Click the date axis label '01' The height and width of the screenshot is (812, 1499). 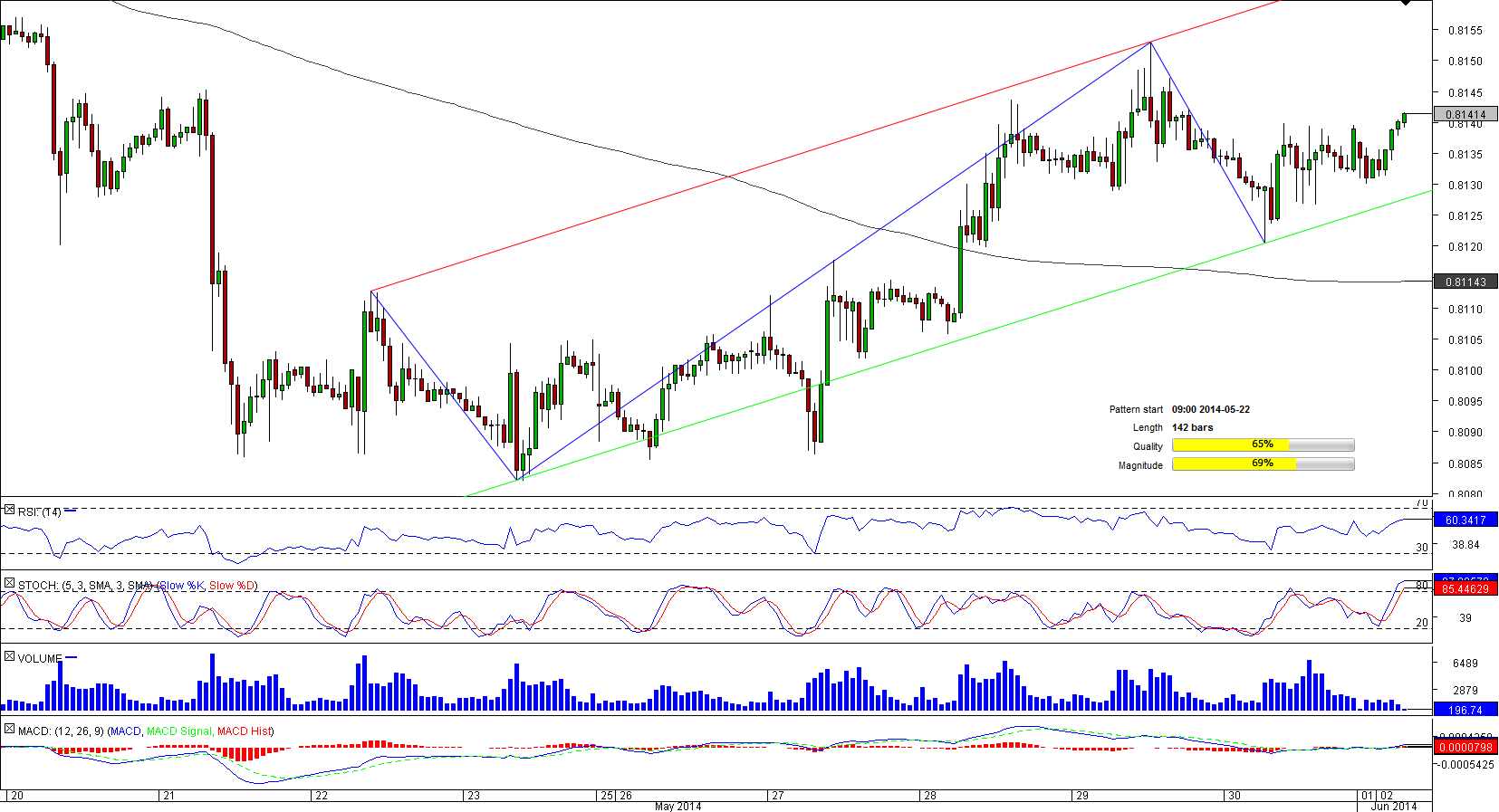pyautogui.click(x=1368, y=796)
